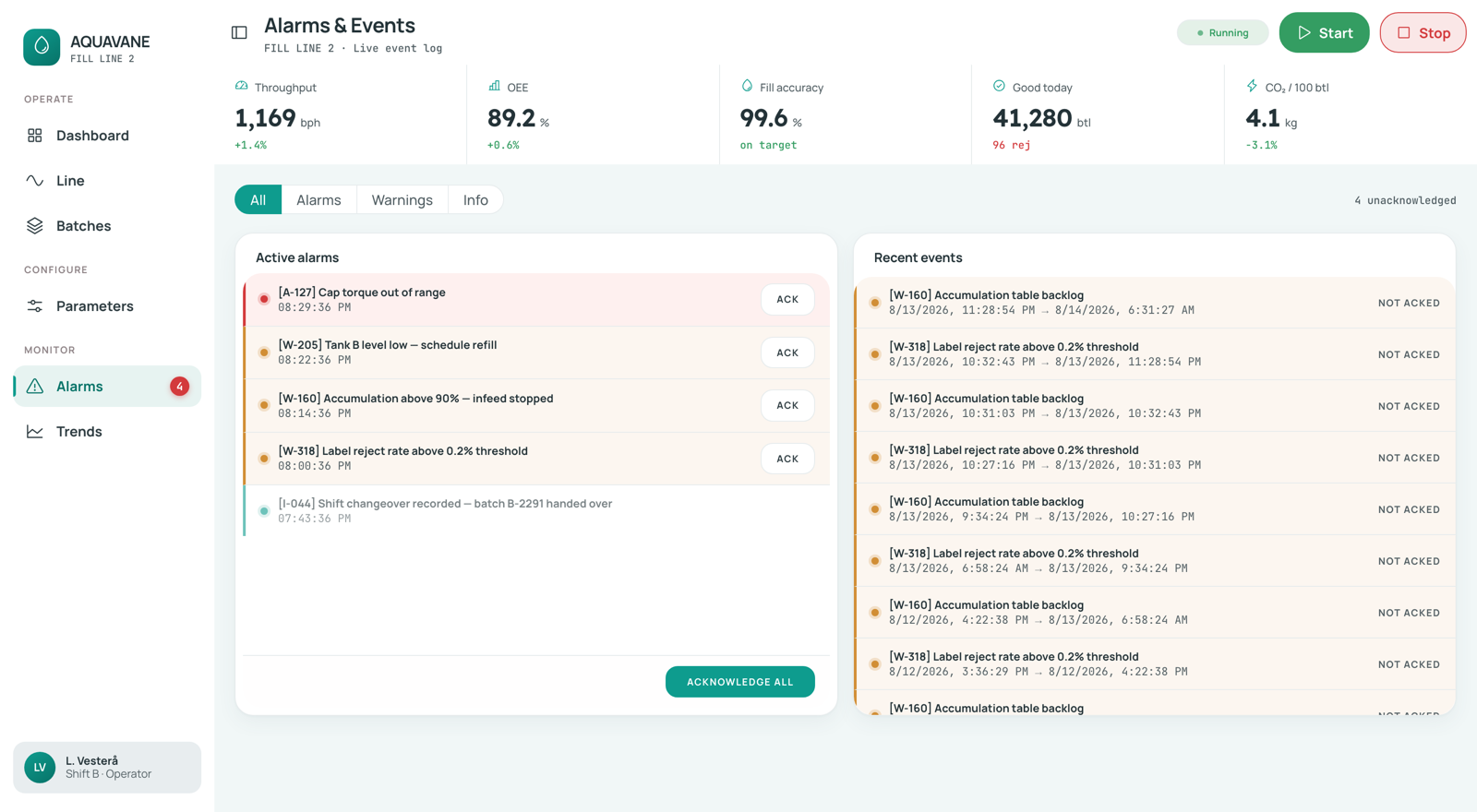Click the Parameters sliders icon
Viewport: 1477px width, 812px height.
click(x=35, y=306)
